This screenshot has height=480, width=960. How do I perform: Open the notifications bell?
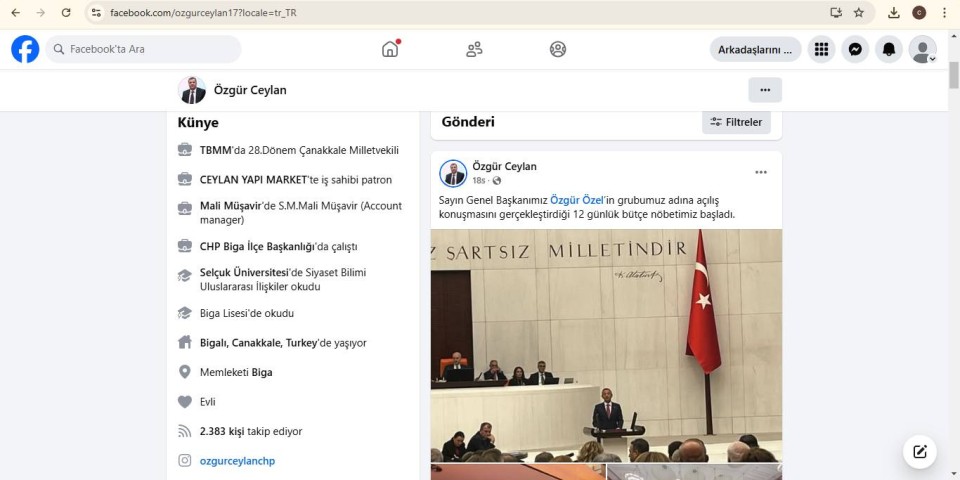[x=889, y=49]
